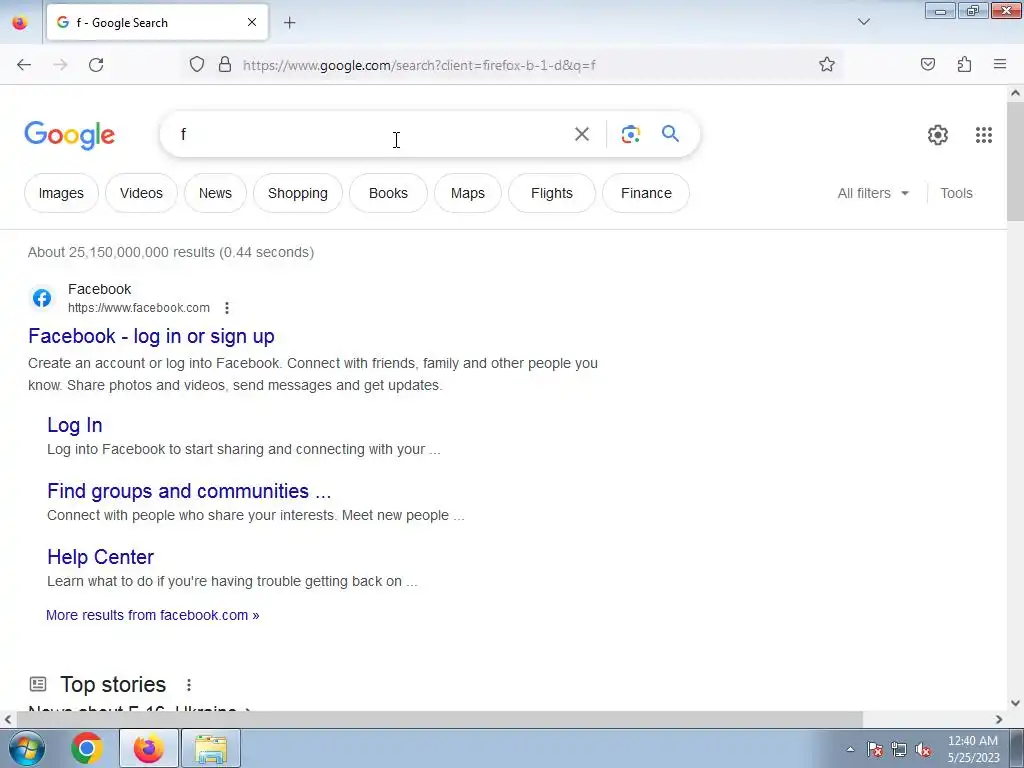The height and width of the screenshot is (768, 1024).
Task: Open the Facebook 'Log In' sitelink
Action: (x=74, y=425)
